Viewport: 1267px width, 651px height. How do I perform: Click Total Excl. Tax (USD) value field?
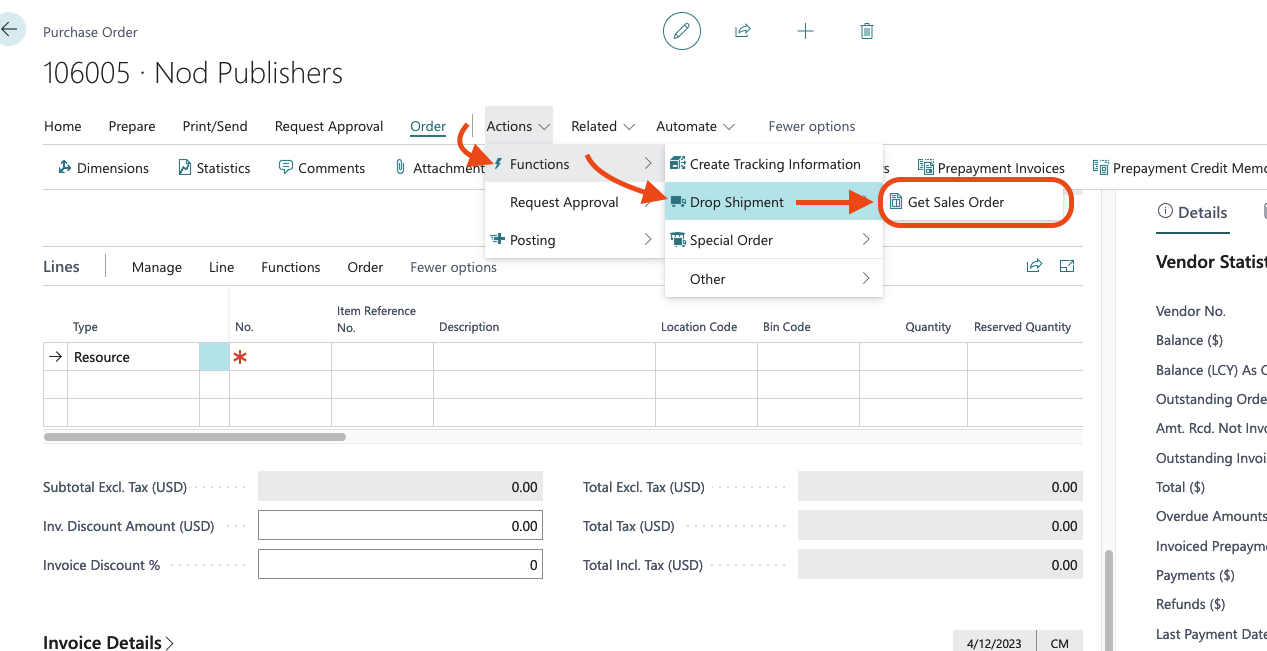coord(940,487)
